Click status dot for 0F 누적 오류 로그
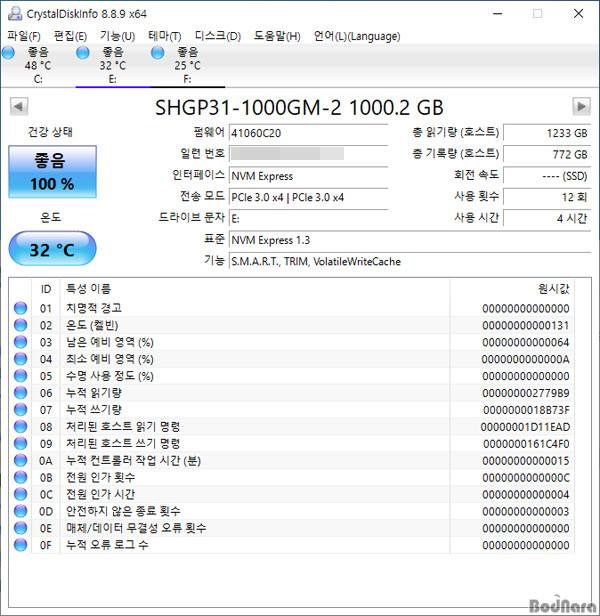 pos(20,545)
